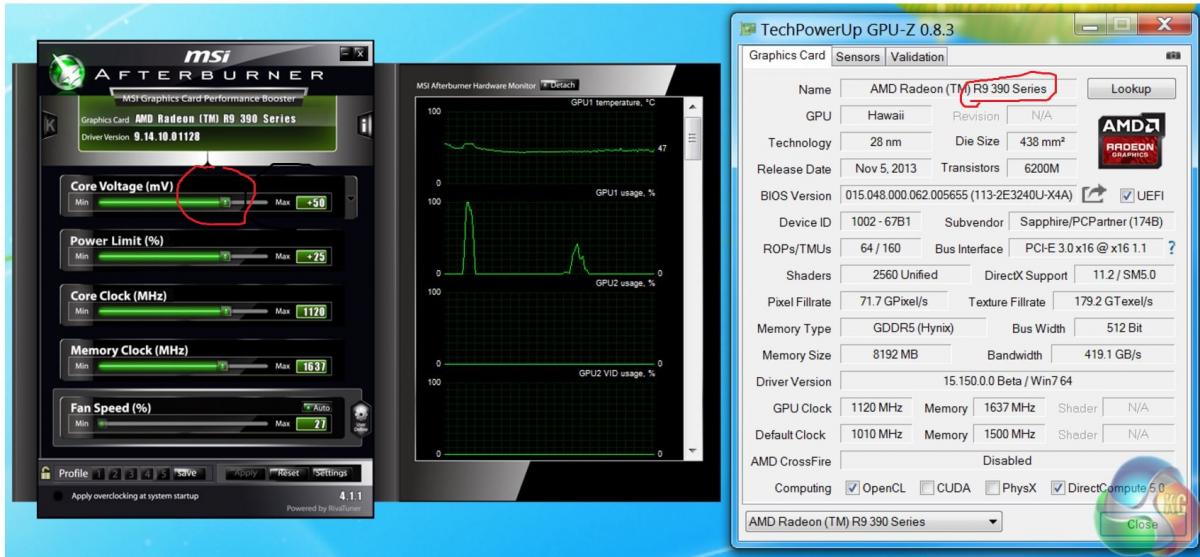Select profile slot 1 in Afterburner
Viewport: 1200px width, 557px height.
(98, 473)
